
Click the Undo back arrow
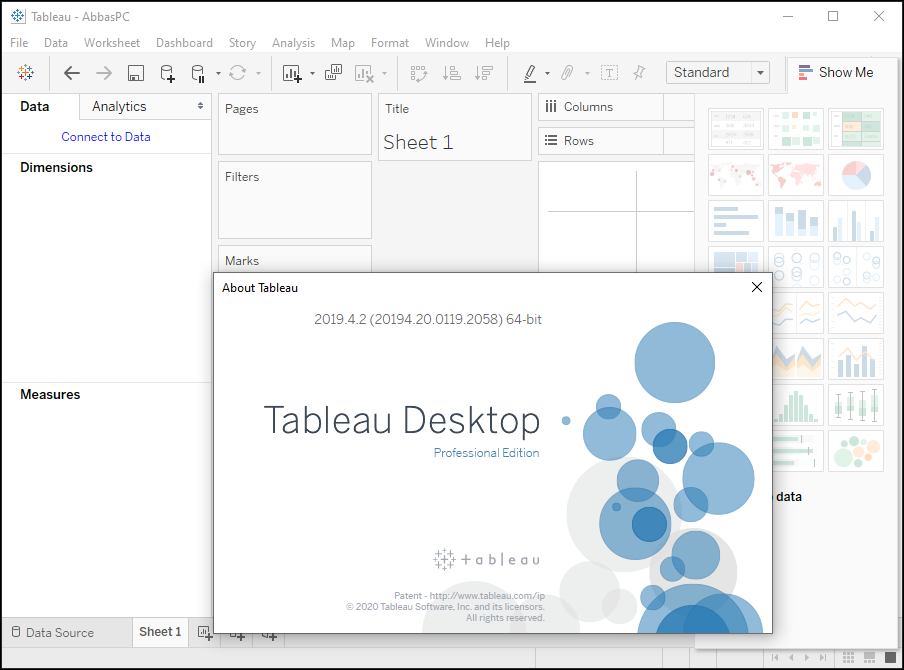pyautogui.click(x=71, y=73)
